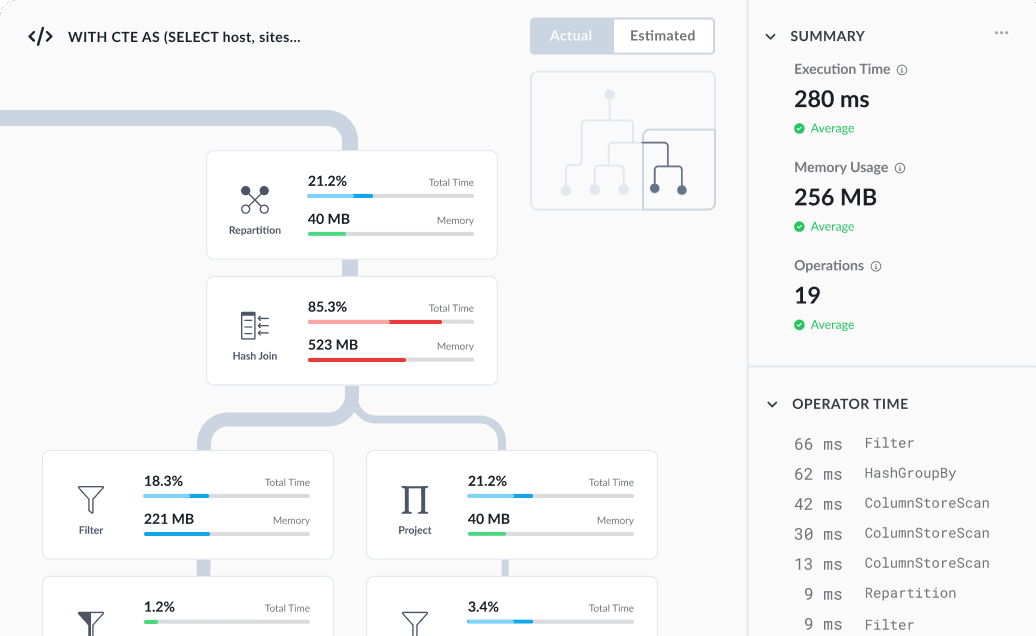Click the 19 operations value
The width and height of the screenshot is (1036, 636).
coord(807,295)
